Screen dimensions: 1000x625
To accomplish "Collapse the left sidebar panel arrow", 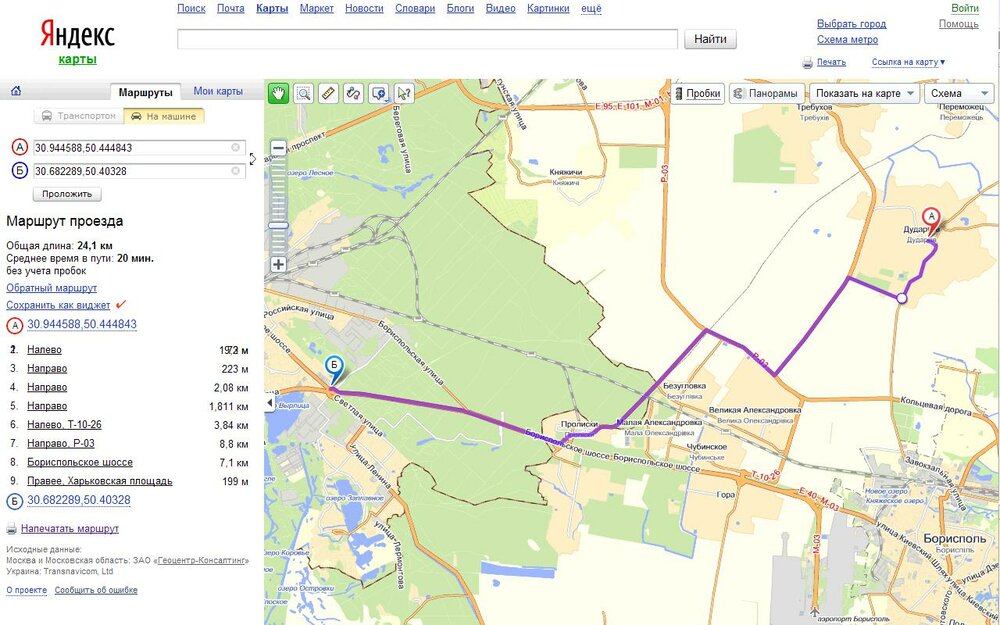I will (270, 403).
